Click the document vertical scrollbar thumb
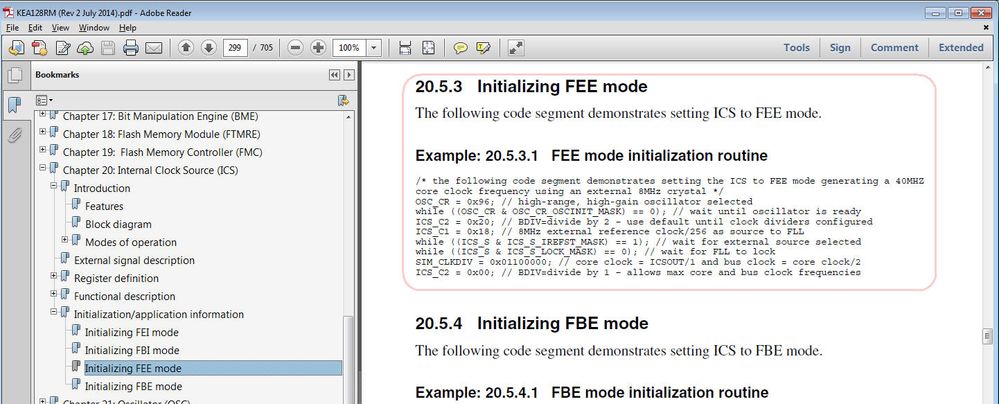 988,335
